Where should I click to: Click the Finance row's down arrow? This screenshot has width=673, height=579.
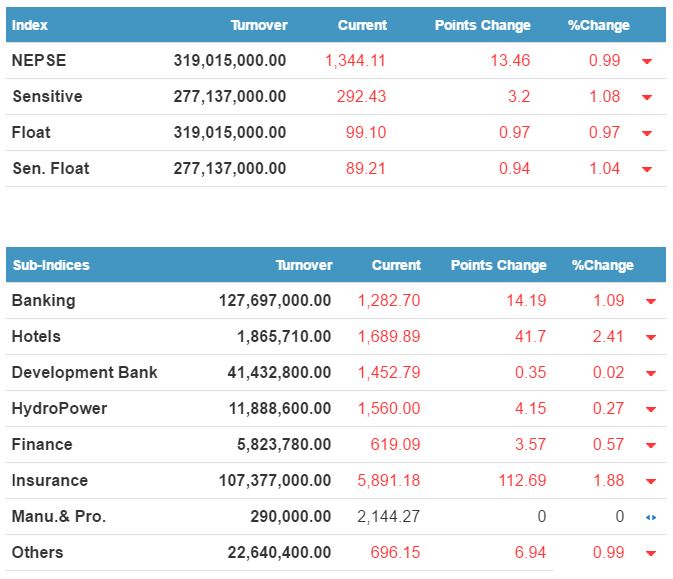tap(651, 445)
